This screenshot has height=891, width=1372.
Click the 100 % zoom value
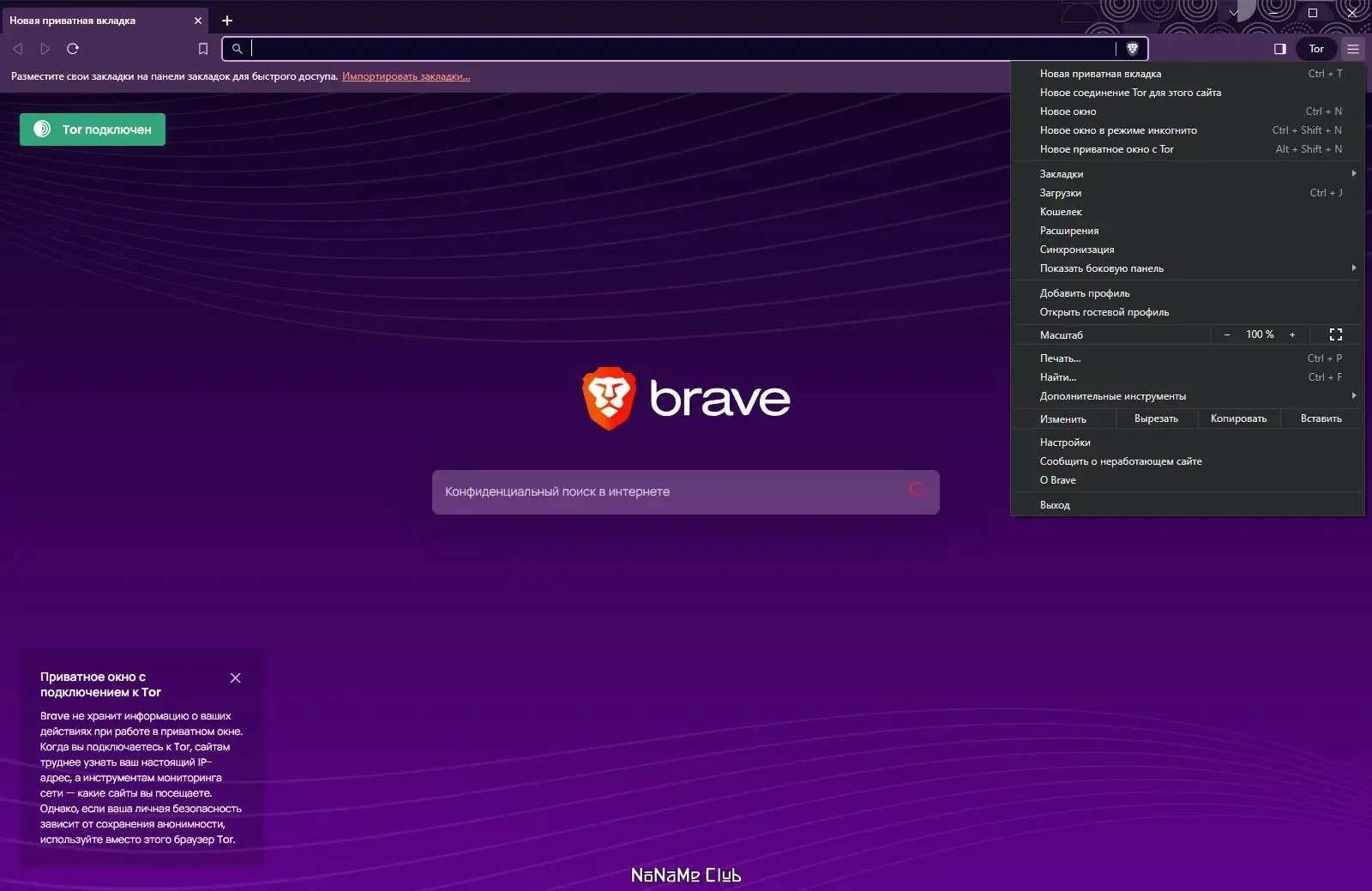pyautogui.click(x=1260, y=334)
